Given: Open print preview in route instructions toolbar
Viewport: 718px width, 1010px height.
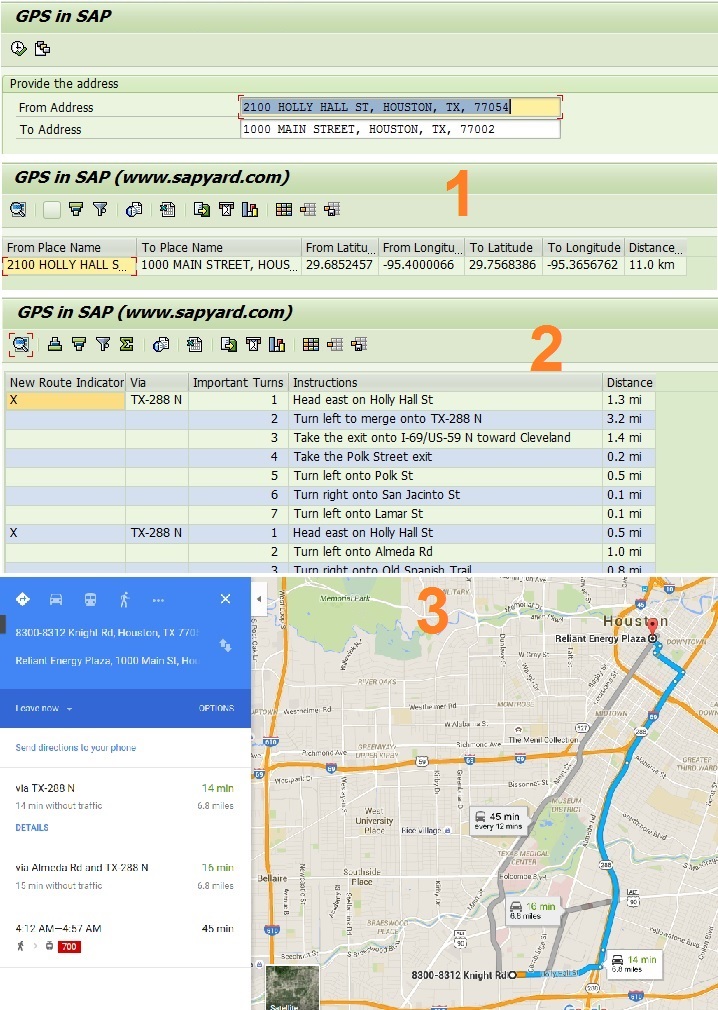Looking at the screenshot, I should click(161, 345).
